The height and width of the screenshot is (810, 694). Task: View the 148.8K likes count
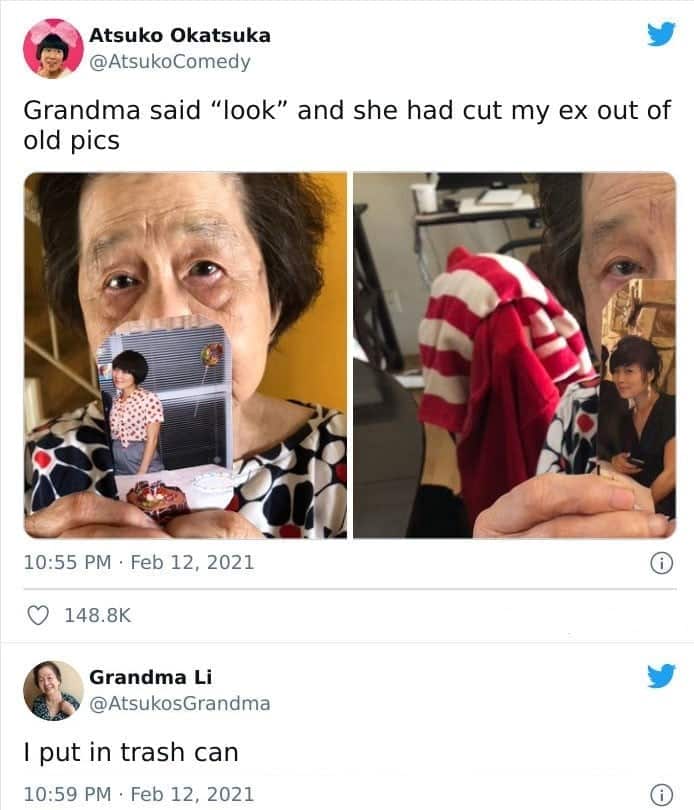(98, 615)
